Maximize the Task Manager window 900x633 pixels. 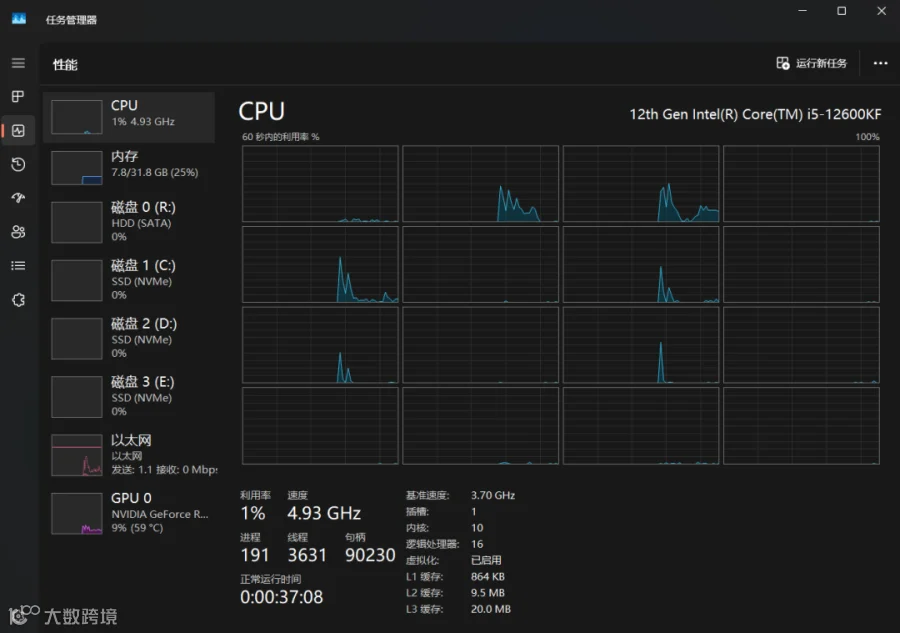tap(841, 11)
